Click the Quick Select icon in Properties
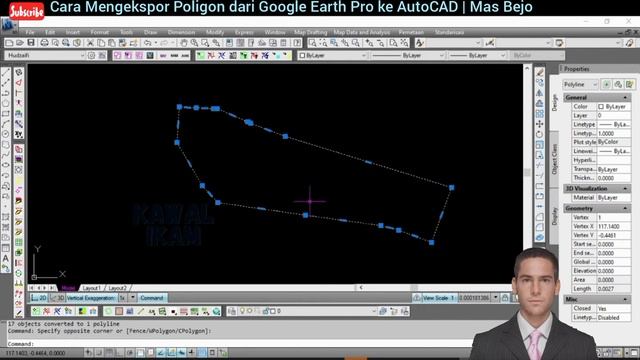 pos(630,84)
